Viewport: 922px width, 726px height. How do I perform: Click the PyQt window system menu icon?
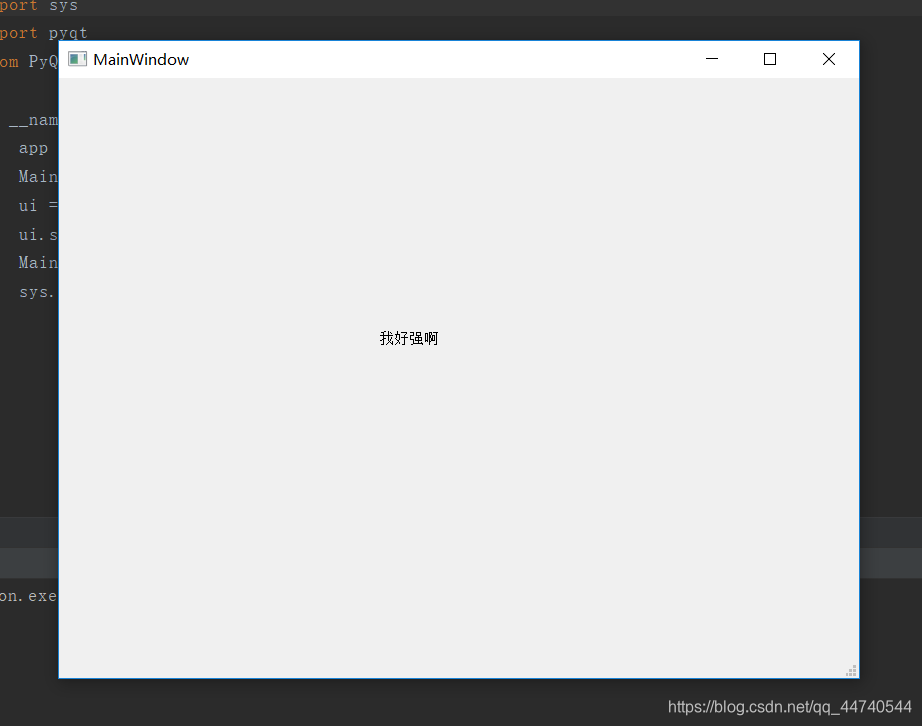click(x=77, y=59)
